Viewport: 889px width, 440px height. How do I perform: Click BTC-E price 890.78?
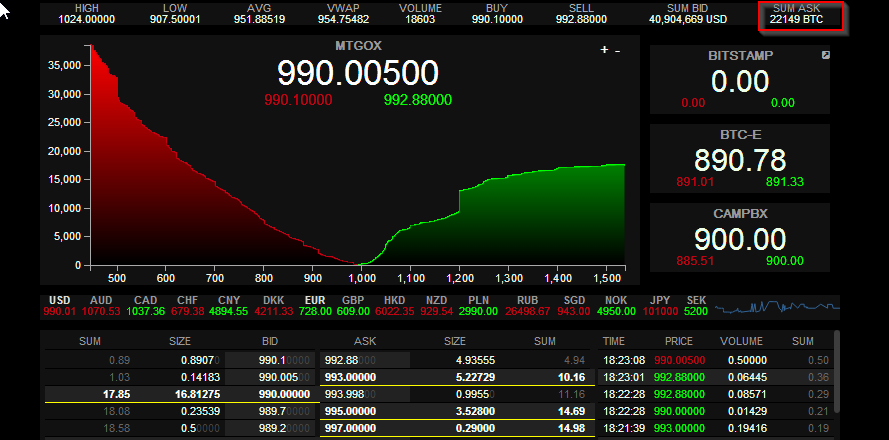tap(740, 160)
